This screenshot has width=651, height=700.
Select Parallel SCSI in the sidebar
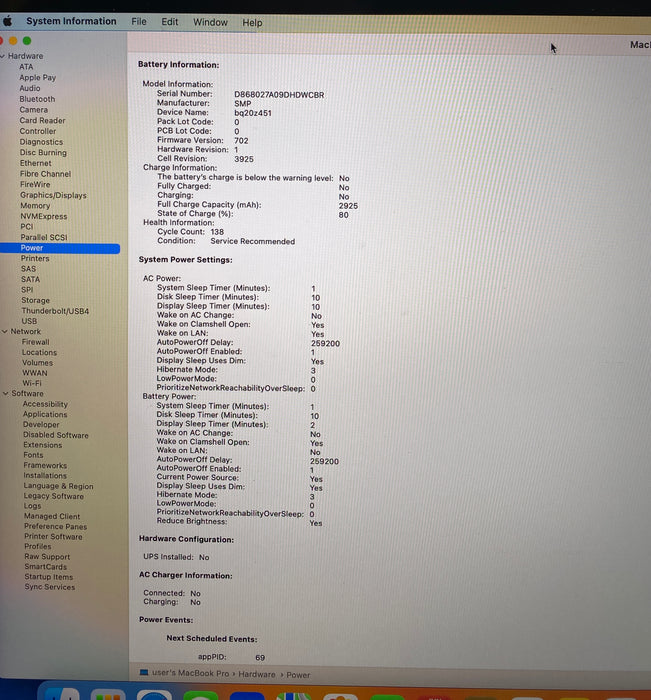44,237
